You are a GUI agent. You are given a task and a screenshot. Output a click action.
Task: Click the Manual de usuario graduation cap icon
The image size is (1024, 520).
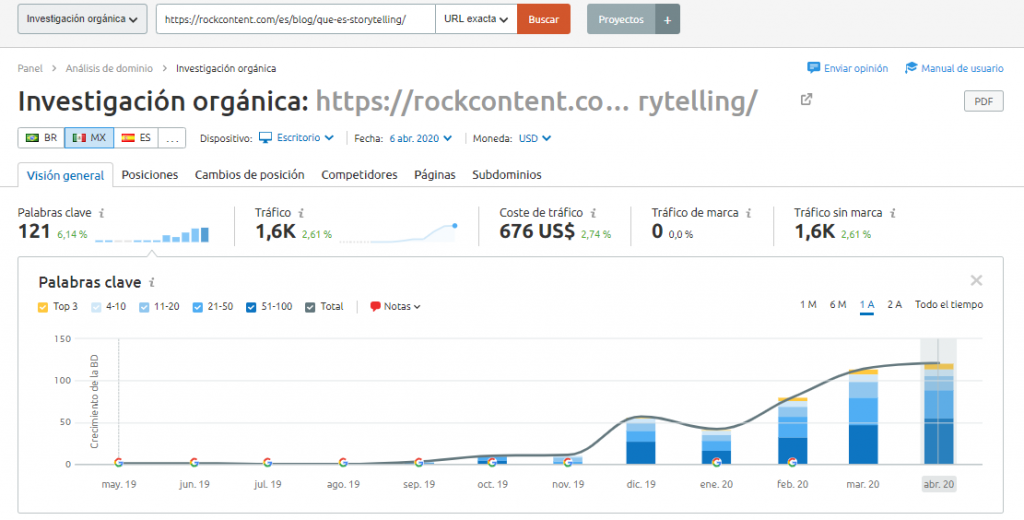tap(911, 68)
